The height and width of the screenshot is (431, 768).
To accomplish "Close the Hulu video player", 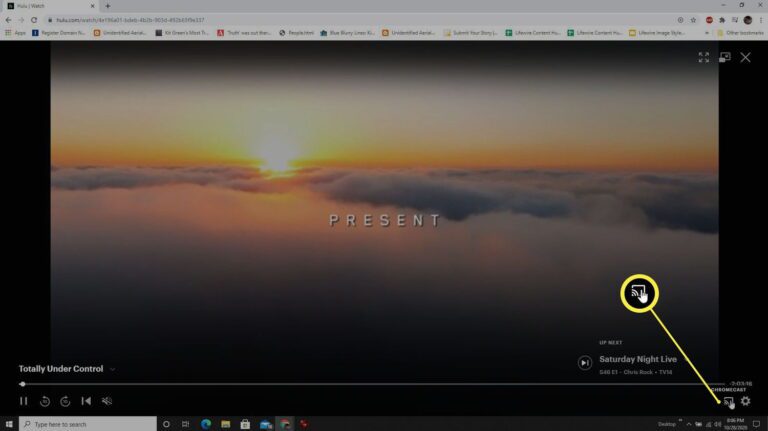I will [x=745, y=57].
